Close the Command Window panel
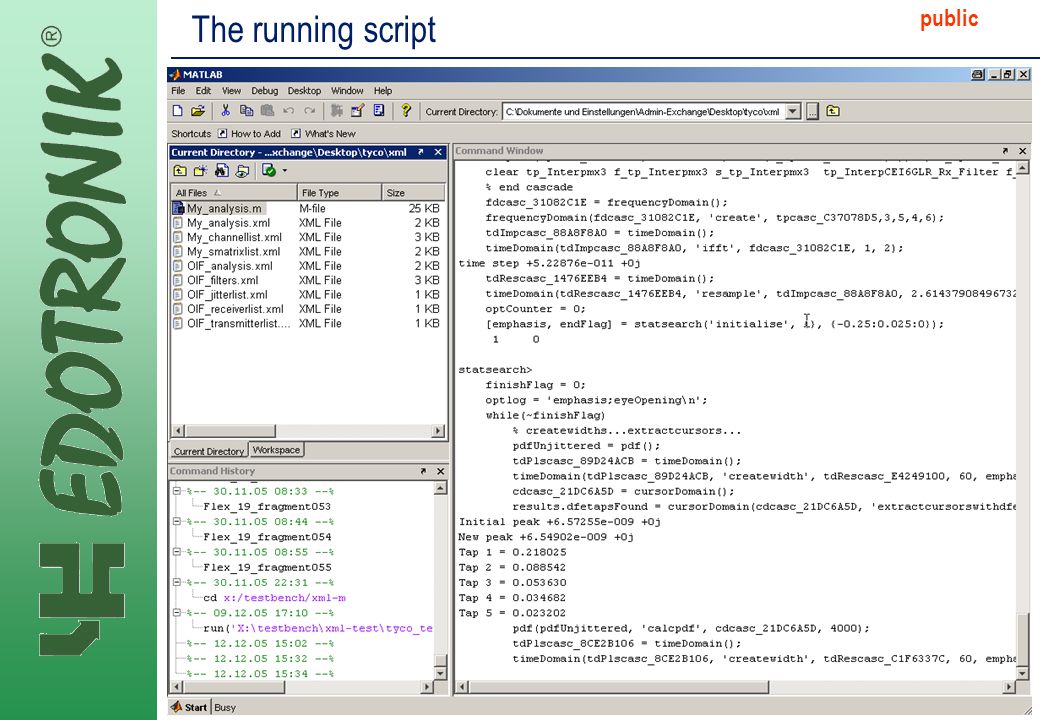Viewport: 1040px width, 720px height. coord(1023,151)
